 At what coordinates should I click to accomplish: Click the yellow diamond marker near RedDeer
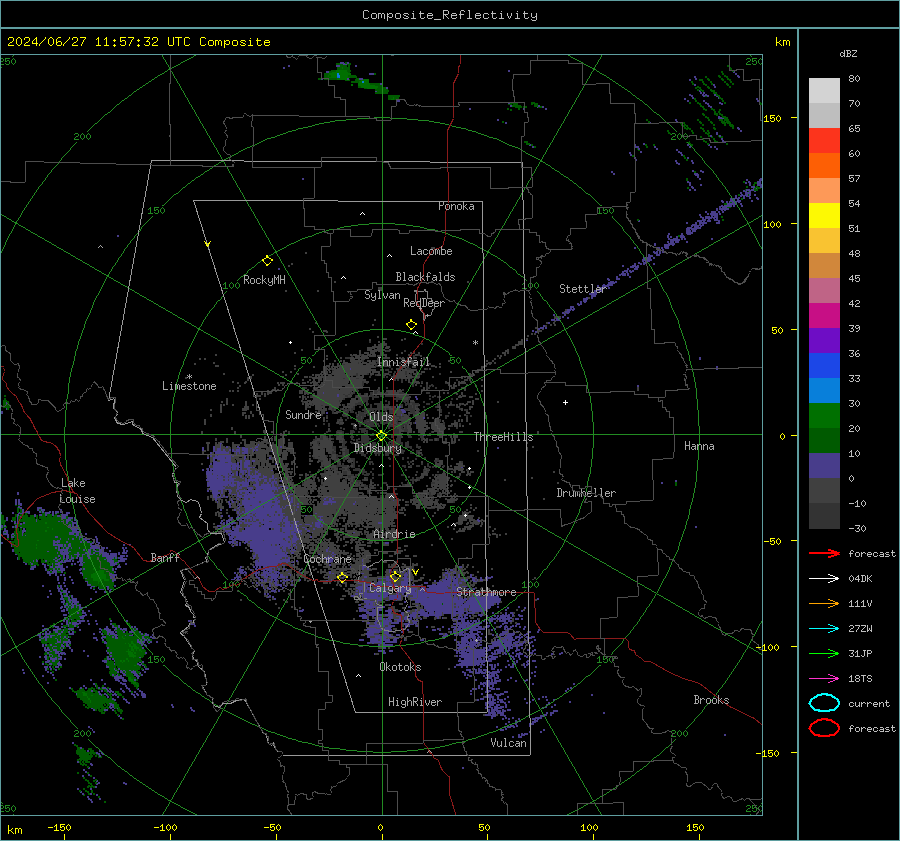click(x=411, y=325)
